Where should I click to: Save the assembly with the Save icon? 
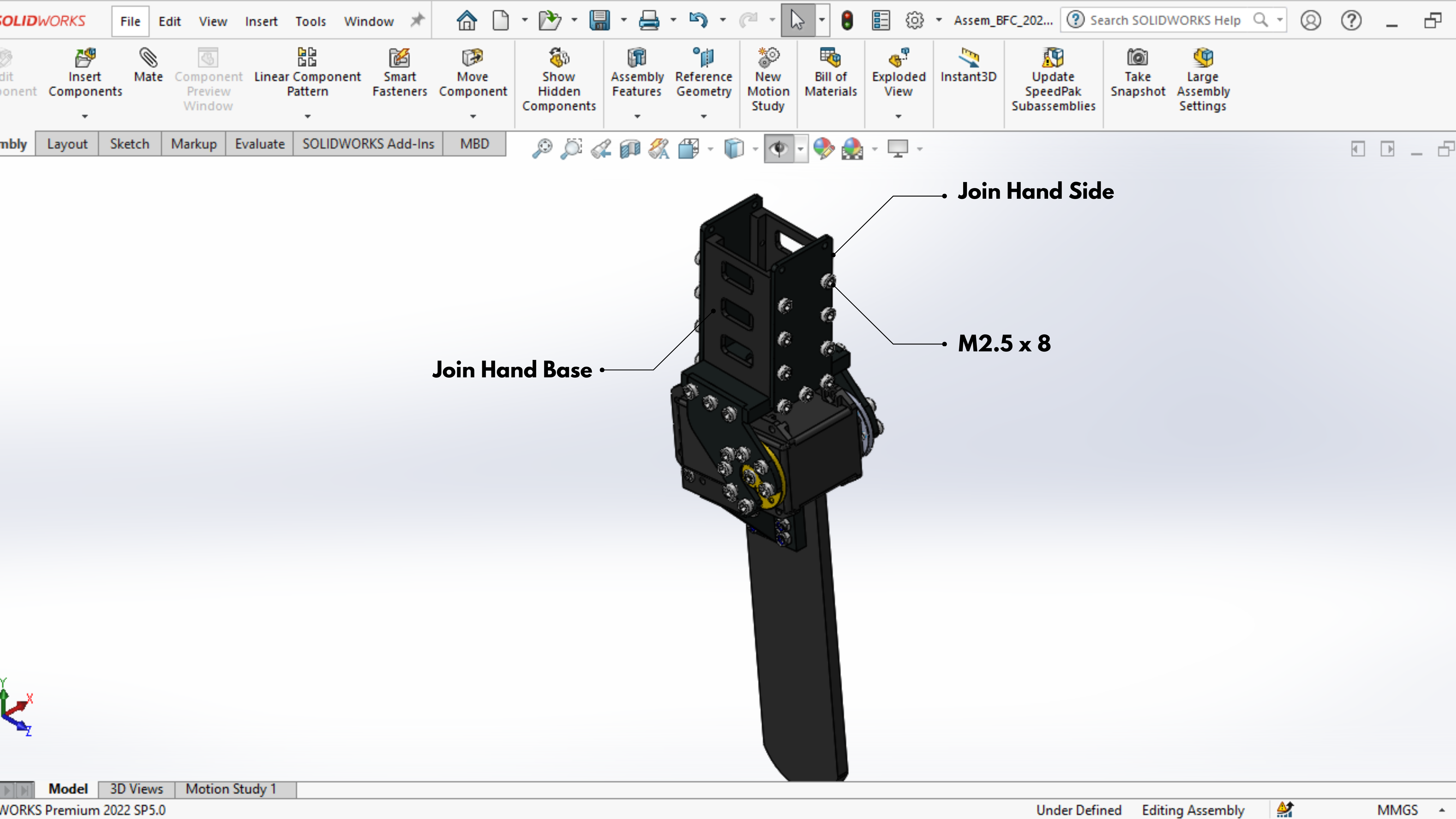point(599,21)
